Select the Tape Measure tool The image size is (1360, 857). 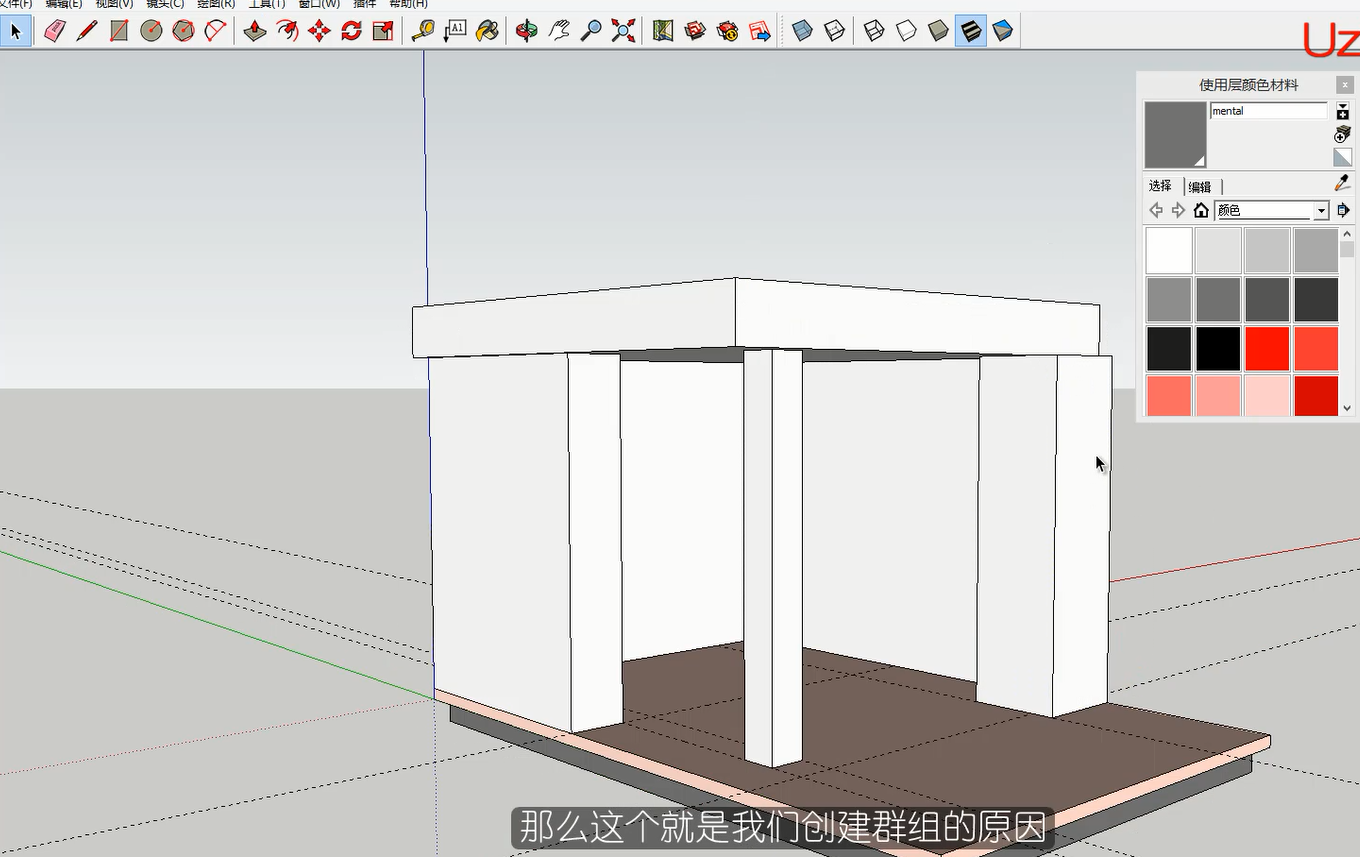tap(422, 31)
